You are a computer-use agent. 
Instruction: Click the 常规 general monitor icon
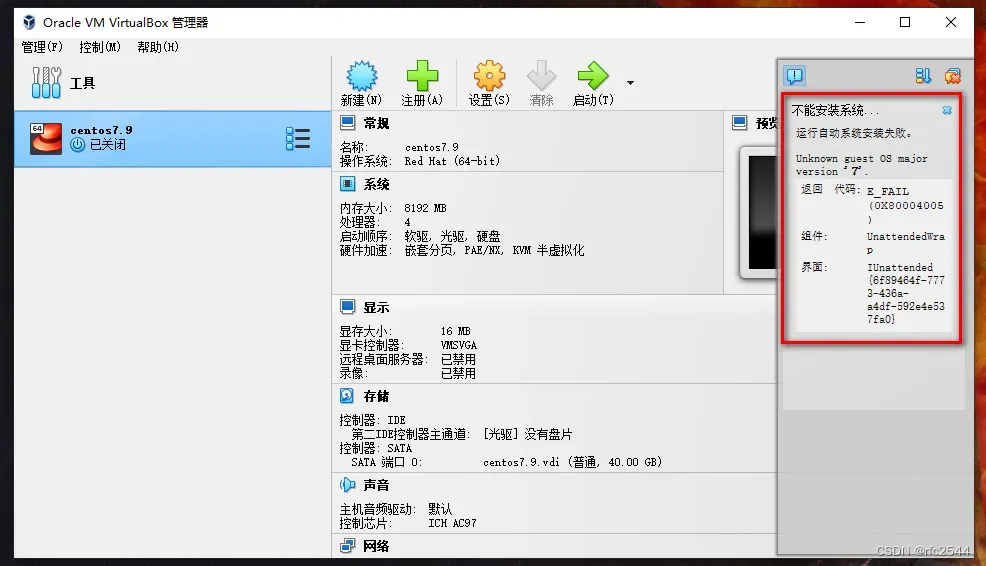point(348,123)
